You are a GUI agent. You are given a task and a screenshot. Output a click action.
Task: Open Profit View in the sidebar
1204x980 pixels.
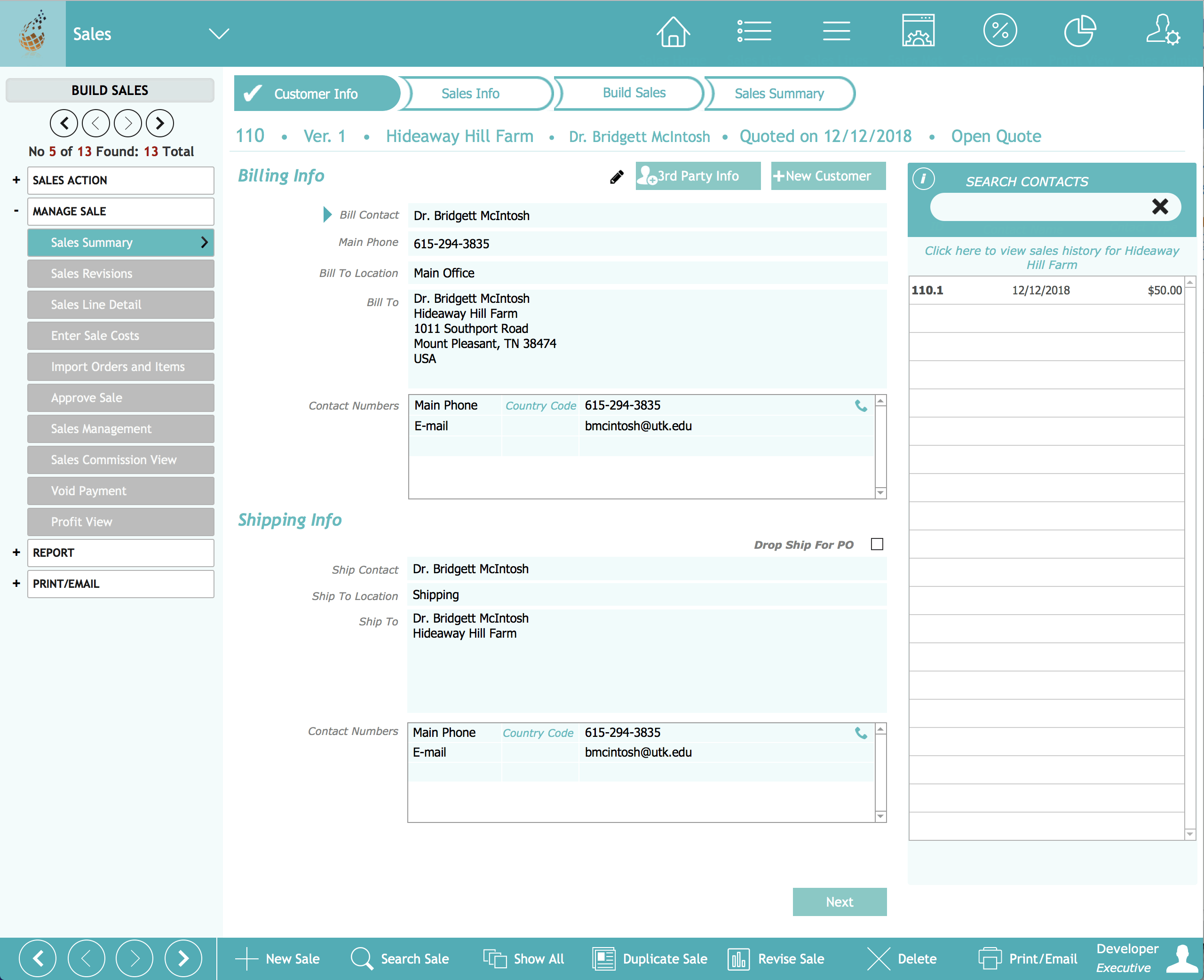click(x=121, y=522)
